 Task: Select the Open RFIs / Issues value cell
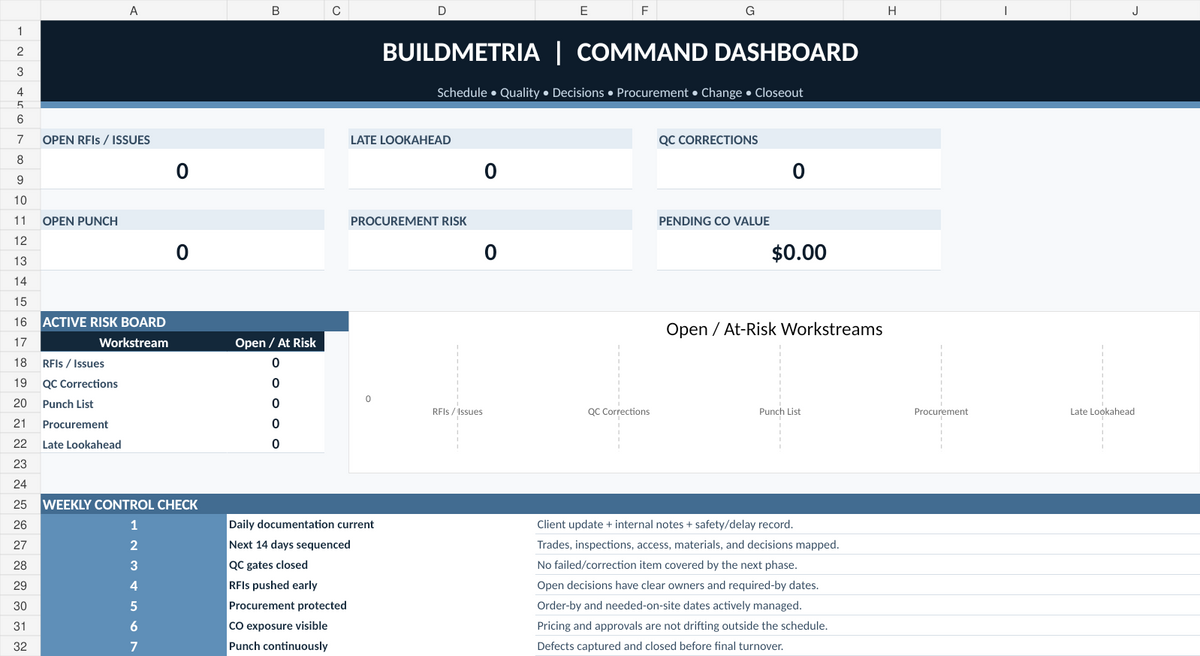click(182, 170)
